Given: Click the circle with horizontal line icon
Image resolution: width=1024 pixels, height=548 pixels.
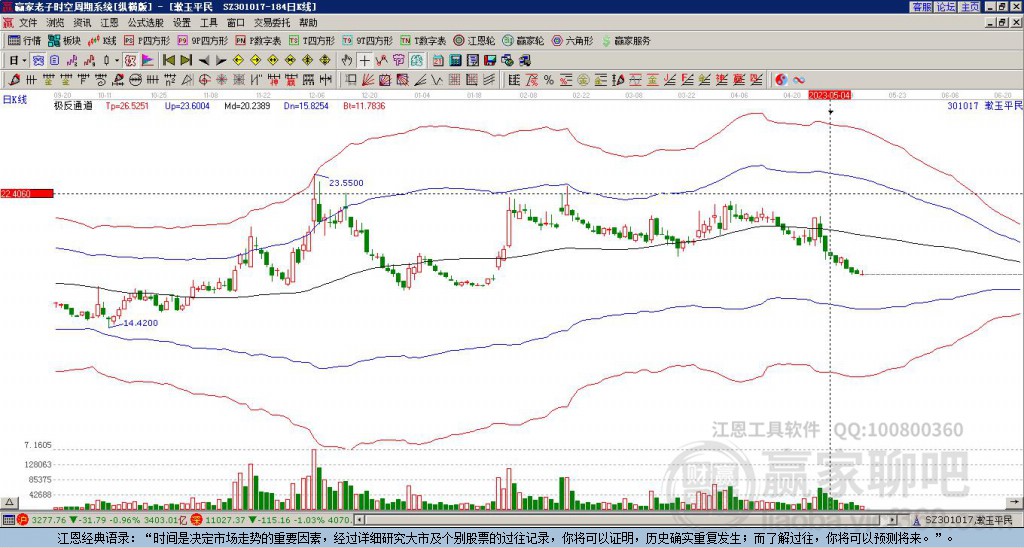Looking at the screenshot, I should pyautogui.click(x=135, y=80).
